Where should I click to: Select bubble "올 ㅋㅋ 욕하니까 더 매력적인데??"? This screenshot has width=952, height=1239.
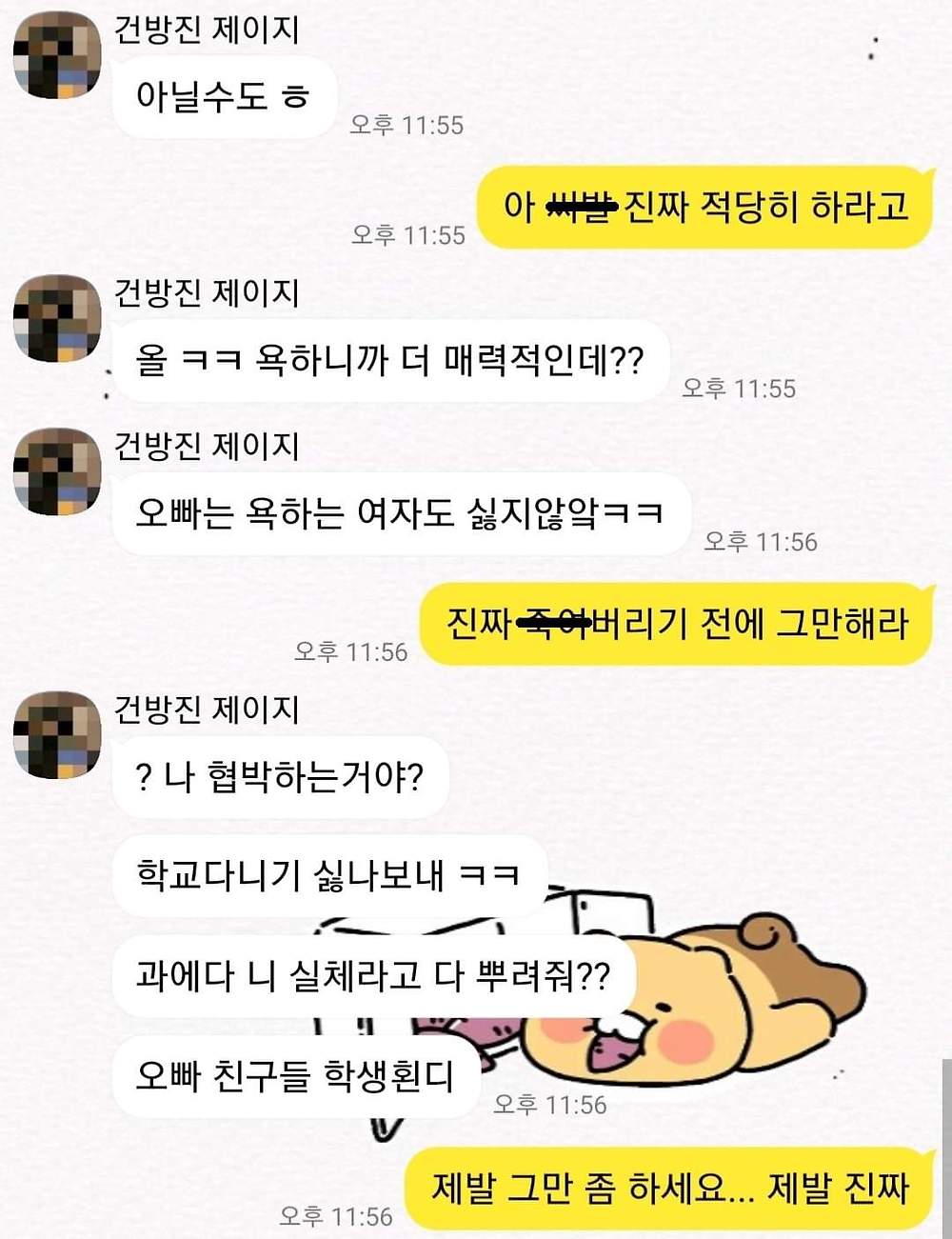390,361
